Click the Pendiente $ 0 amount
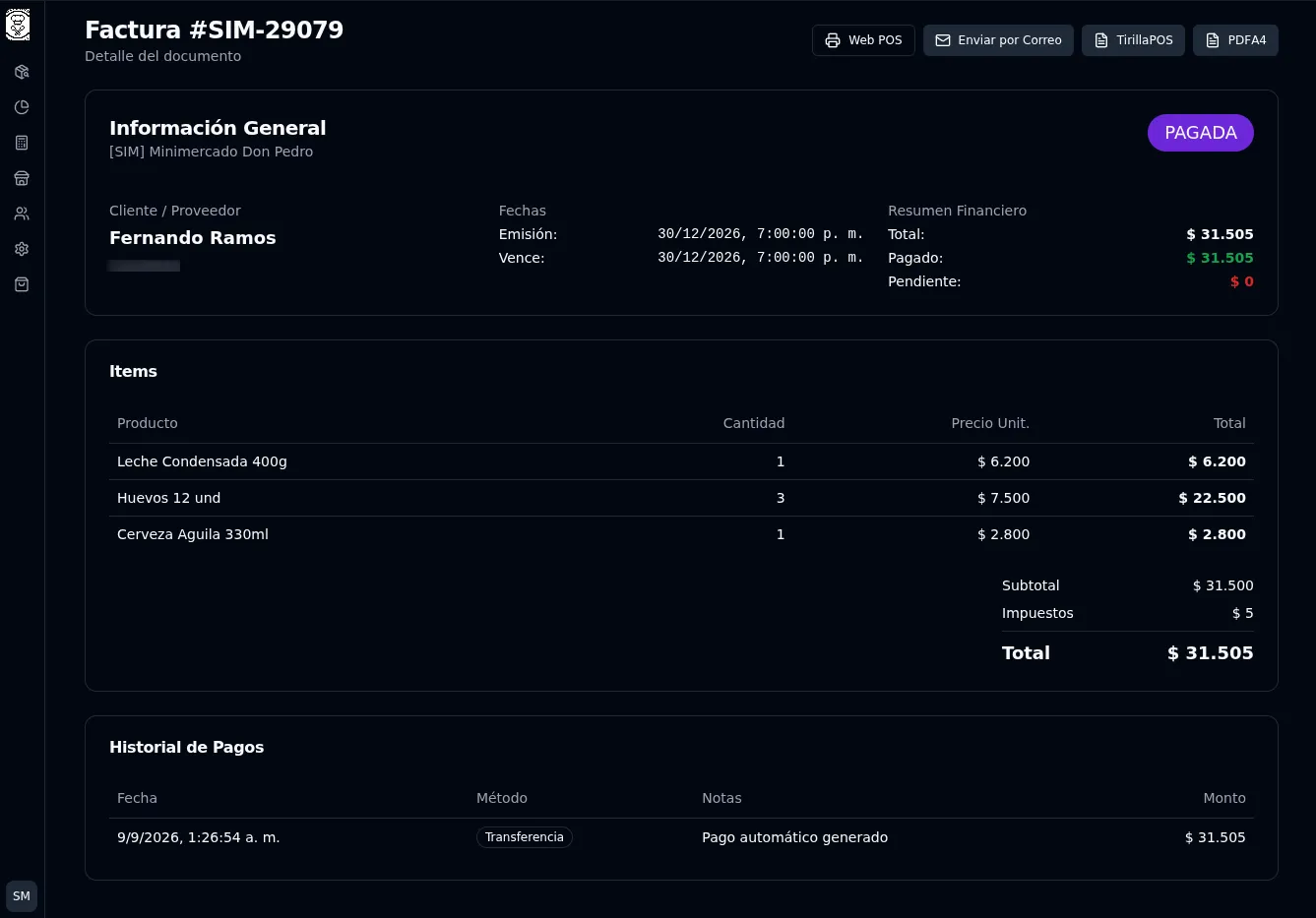The image size is (1316, 918). [x=1242, y=281]
